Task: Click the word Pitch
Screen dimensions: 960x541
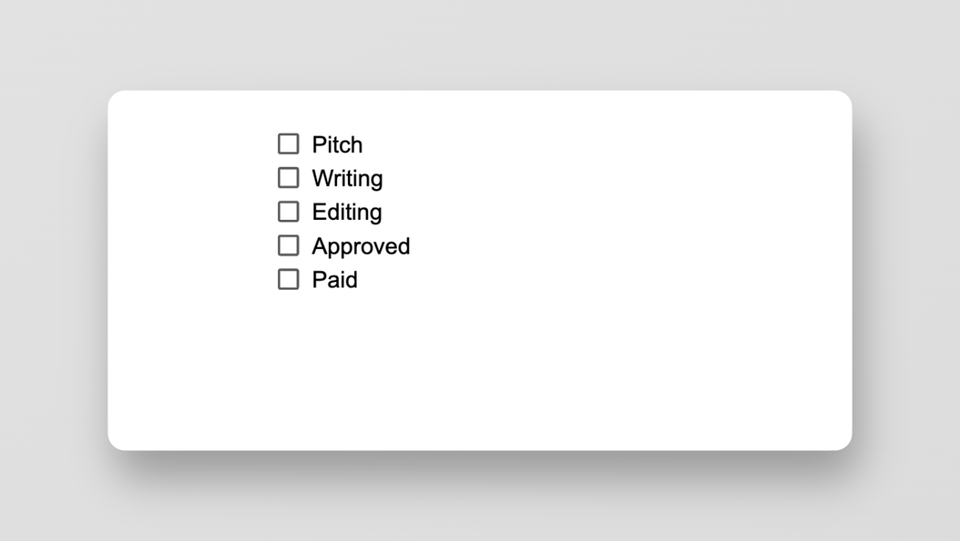Action: click(337, 145)
